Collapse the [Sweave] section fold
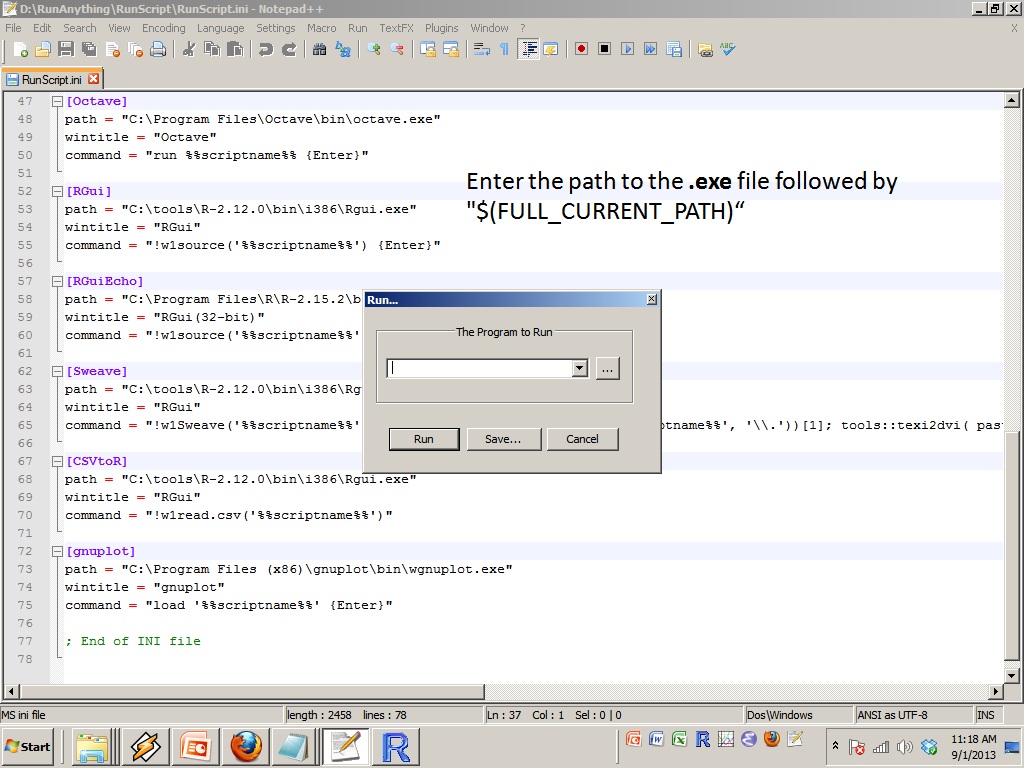This screenshot has width=1024, height=768. point(57,371)
